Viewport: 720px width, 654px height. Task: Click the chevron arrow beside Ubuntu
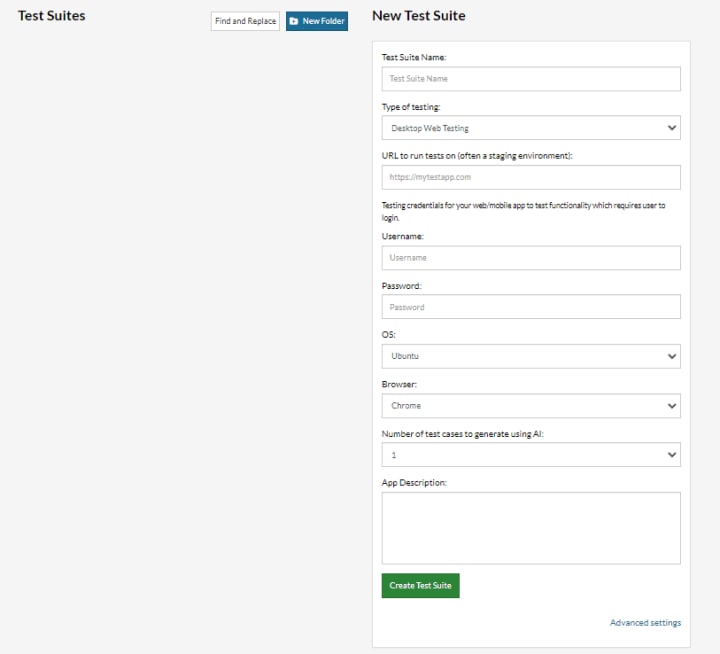click(671, 356)
